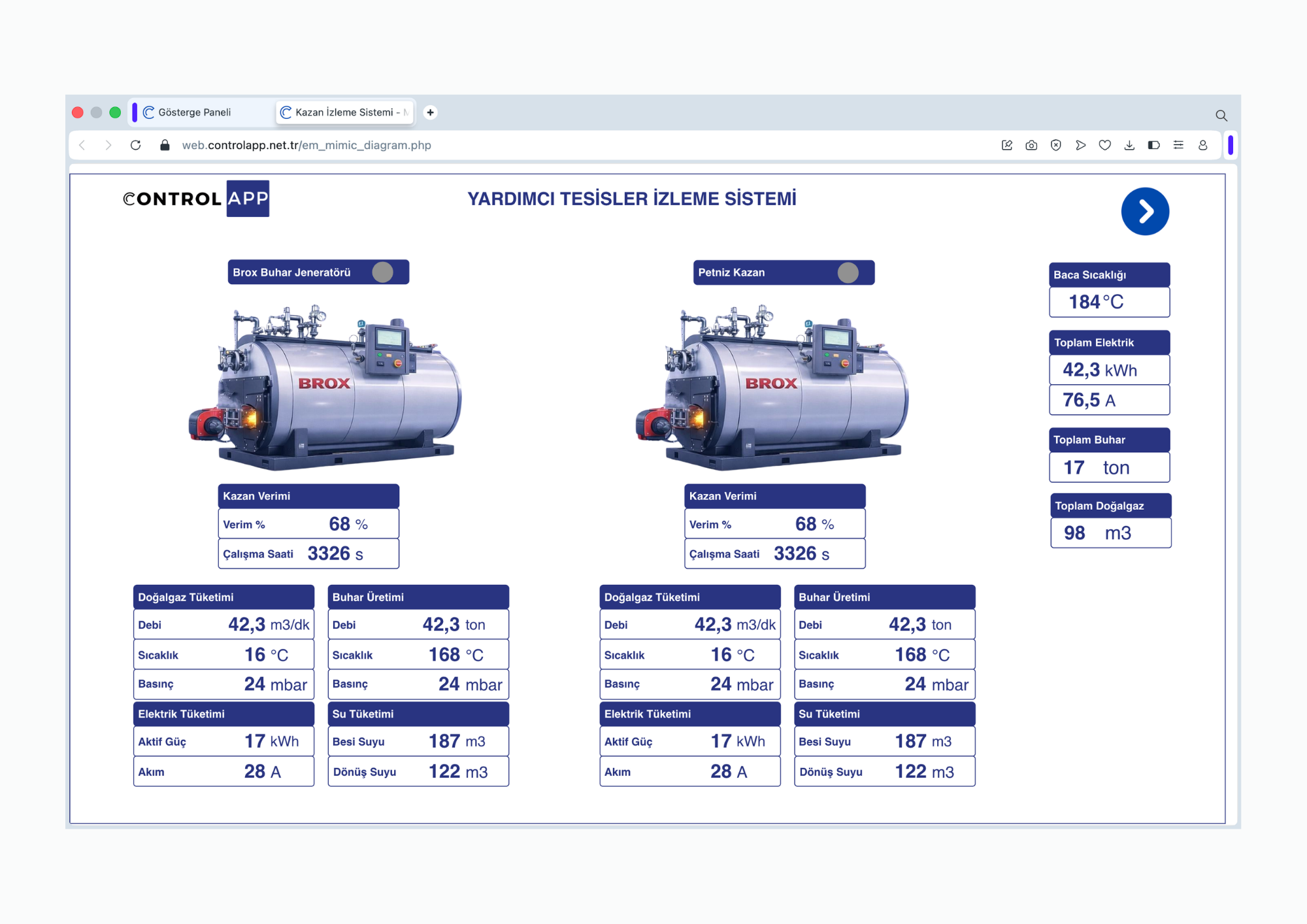
Task: Open the easy setup sliders icon
Action: [1178, 145]
